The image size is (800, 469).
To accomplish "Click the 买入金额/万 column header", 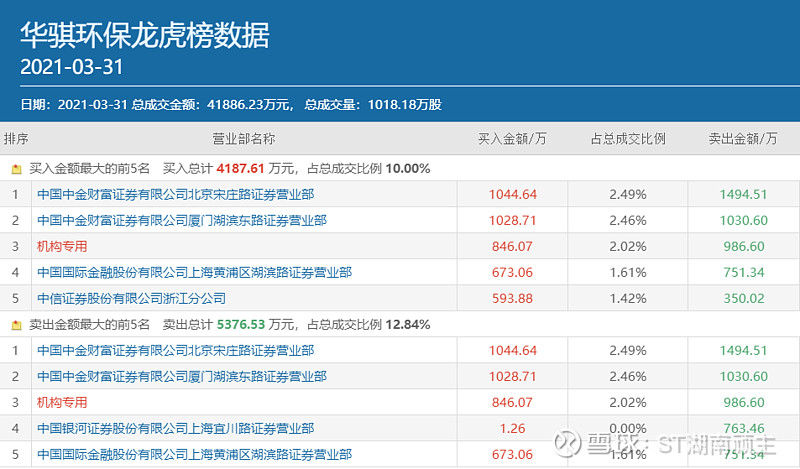I will click(x=512, y=139).
